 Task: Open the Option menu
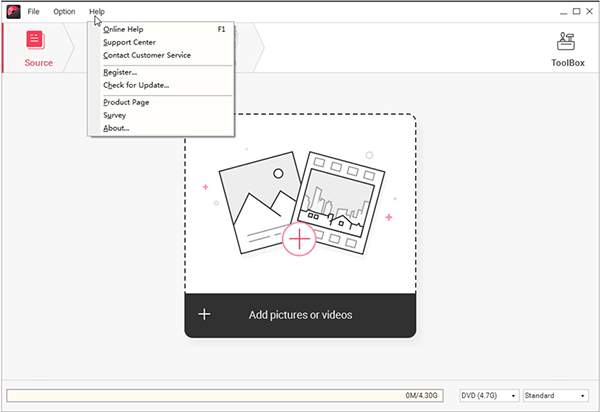64,11
